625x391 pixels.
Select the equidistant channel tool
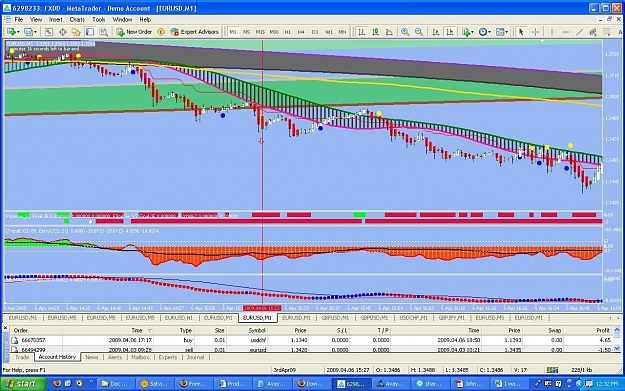pos(593,32)
